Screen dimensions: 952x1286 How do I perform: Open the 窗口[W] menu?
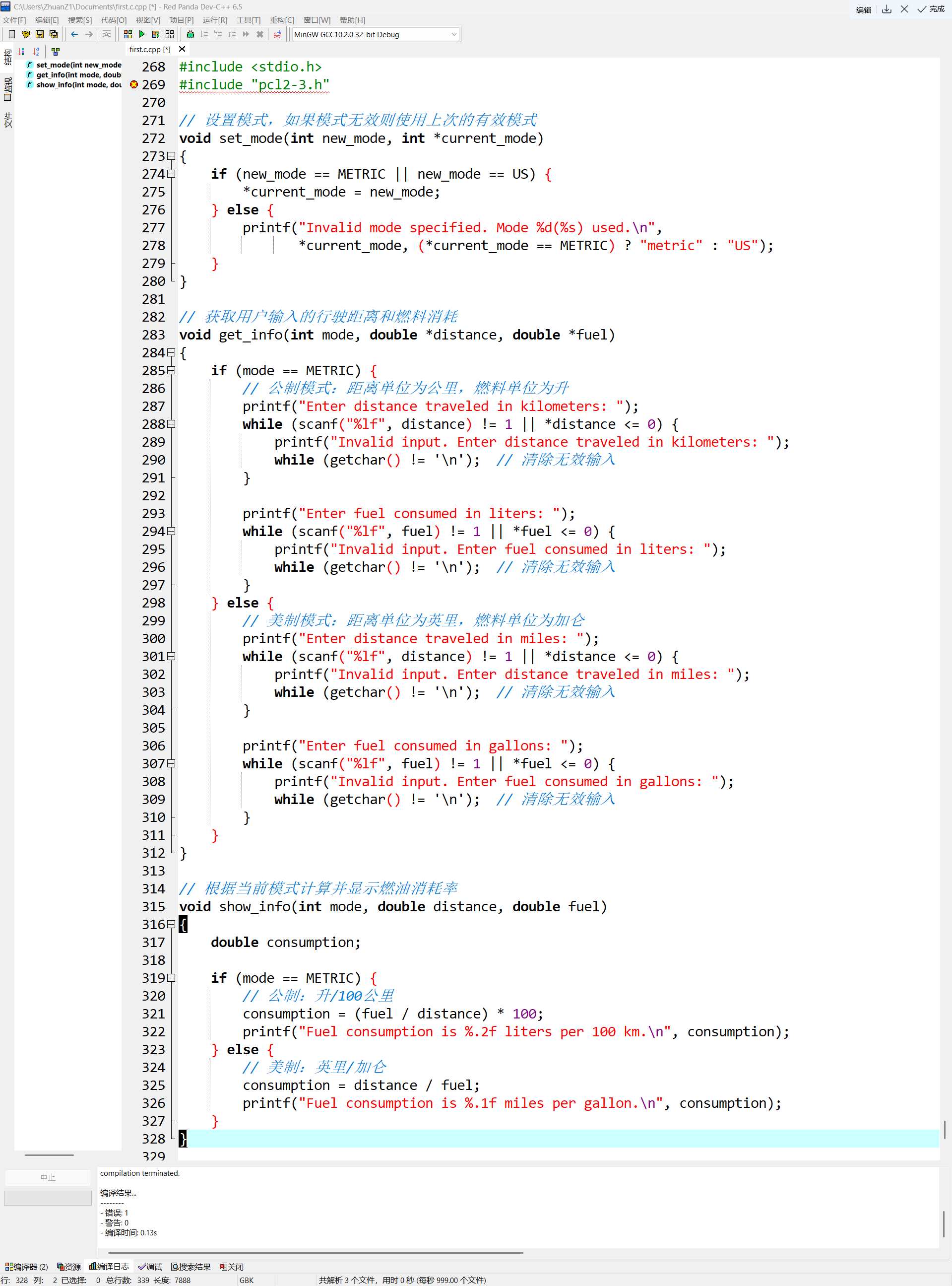(317, 20)
